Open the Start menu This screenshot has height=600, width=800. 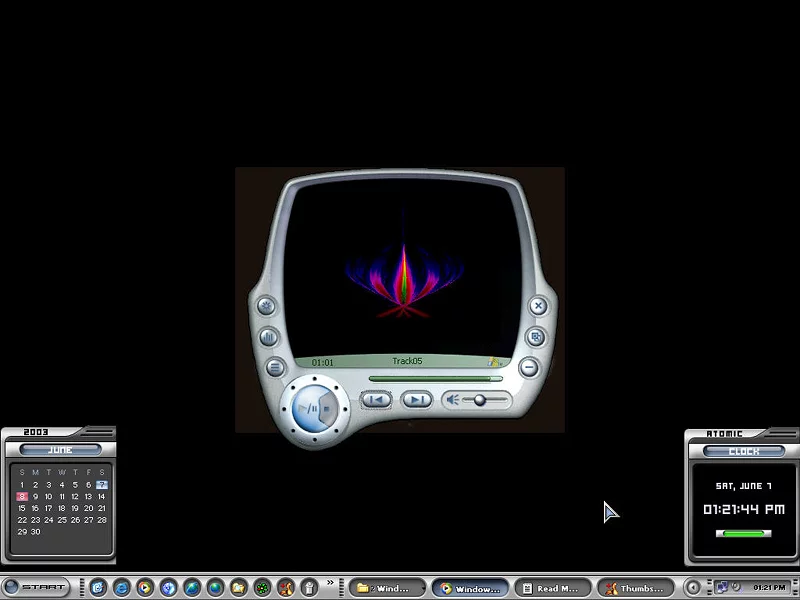[x=36, y=588]
